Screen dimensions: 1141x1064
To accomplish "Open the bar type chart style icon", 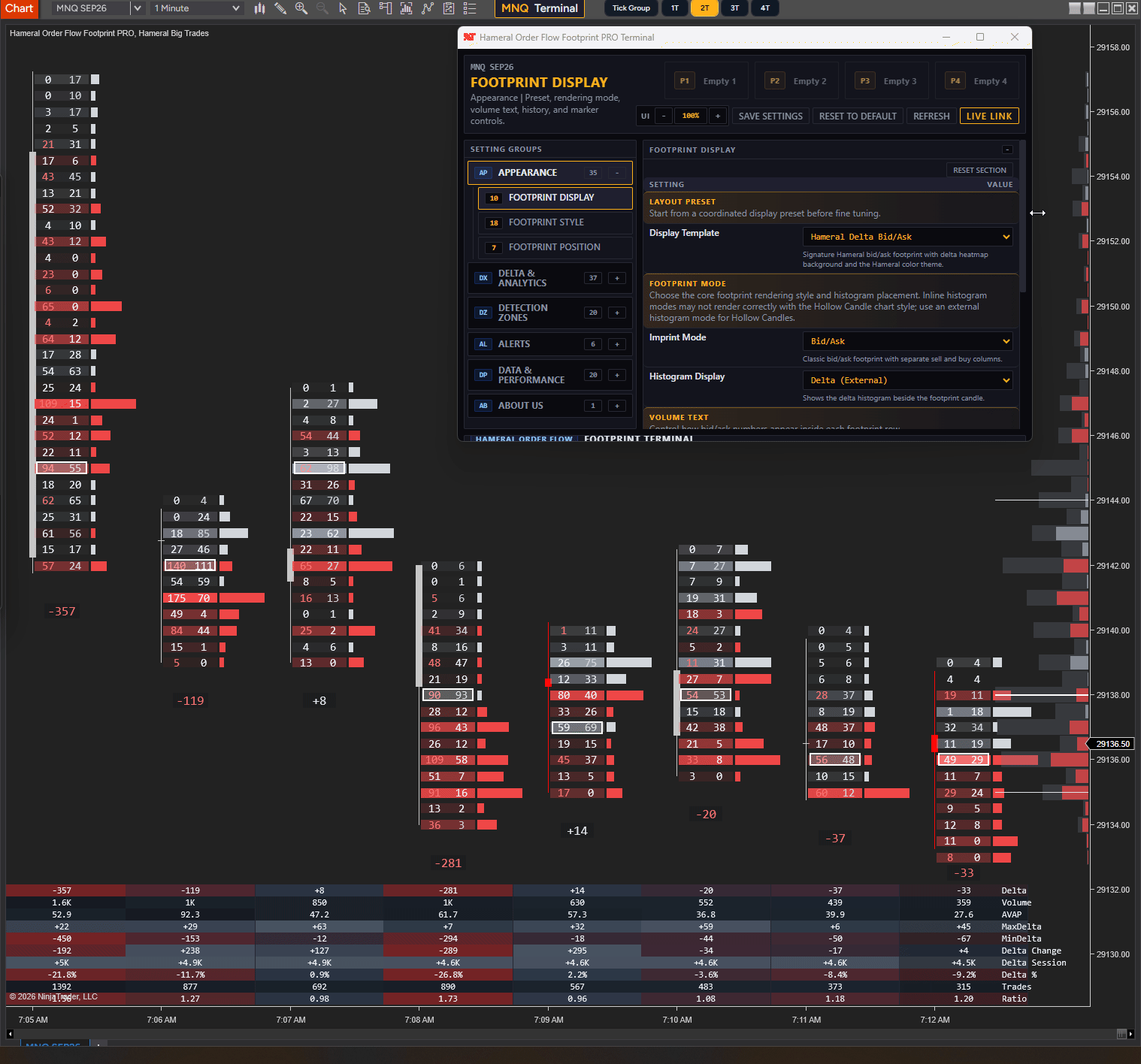I will coord(259,8).
